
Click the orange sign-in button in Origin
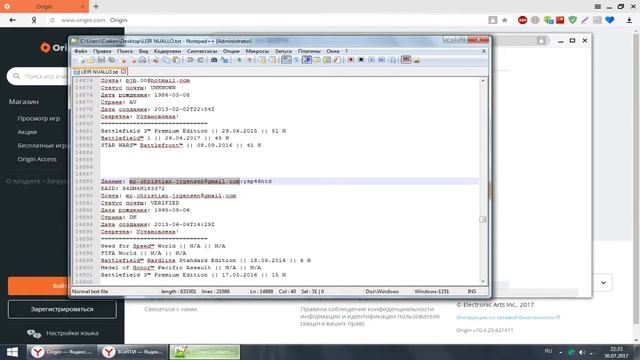point(39,286)
